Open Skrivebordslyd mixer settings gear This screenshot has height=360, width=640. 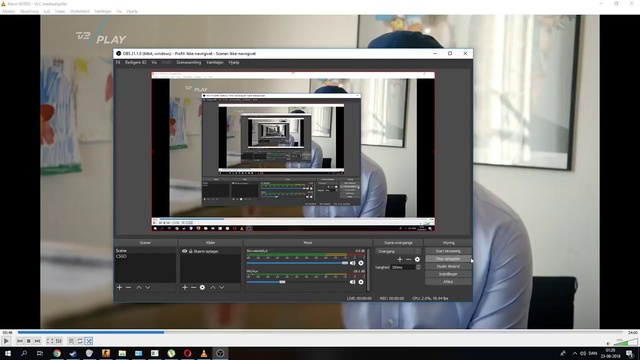click(361, 263)
